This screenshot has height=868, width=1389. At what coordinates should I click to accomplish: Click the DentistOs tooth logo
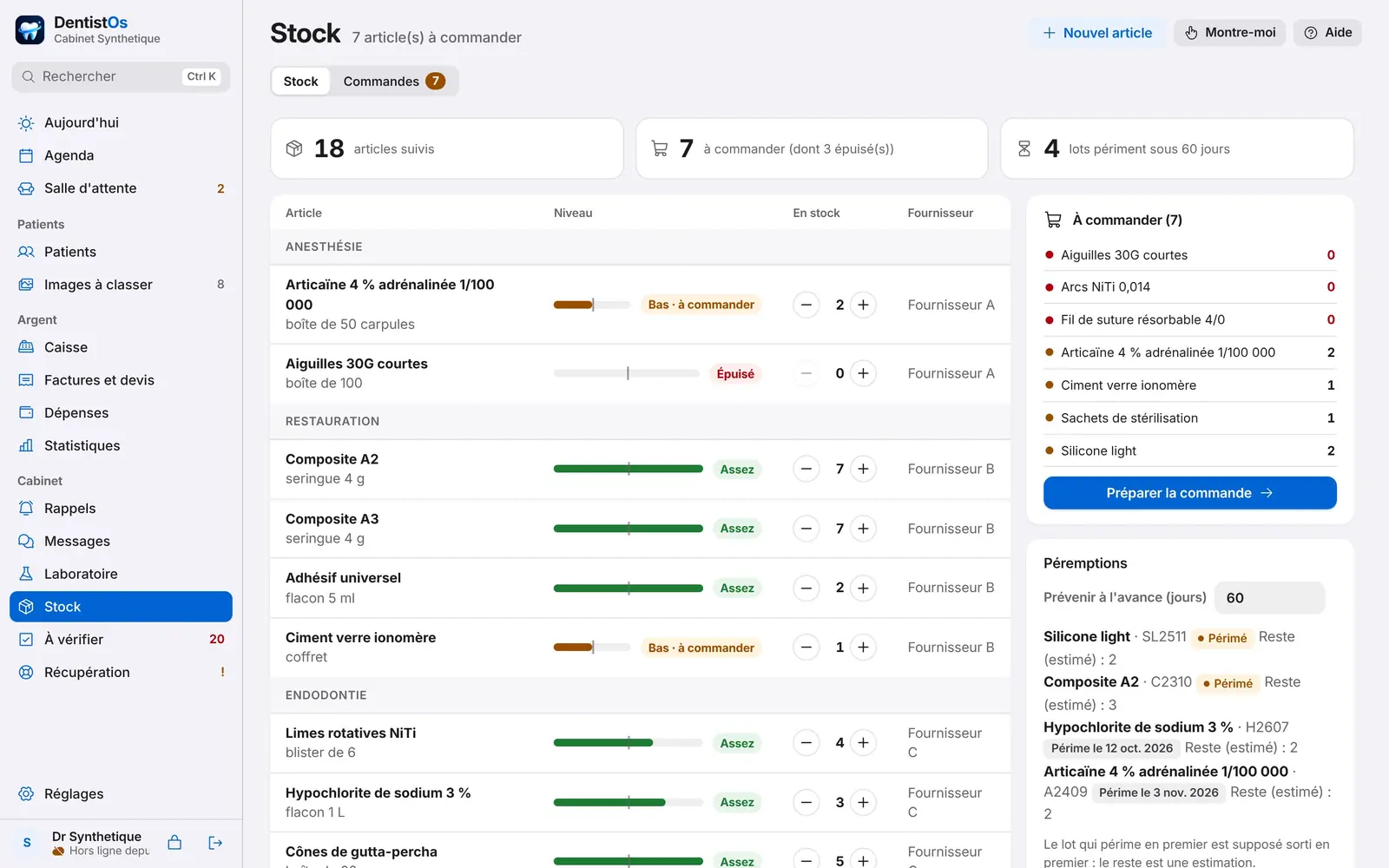[x=30, y=30]
